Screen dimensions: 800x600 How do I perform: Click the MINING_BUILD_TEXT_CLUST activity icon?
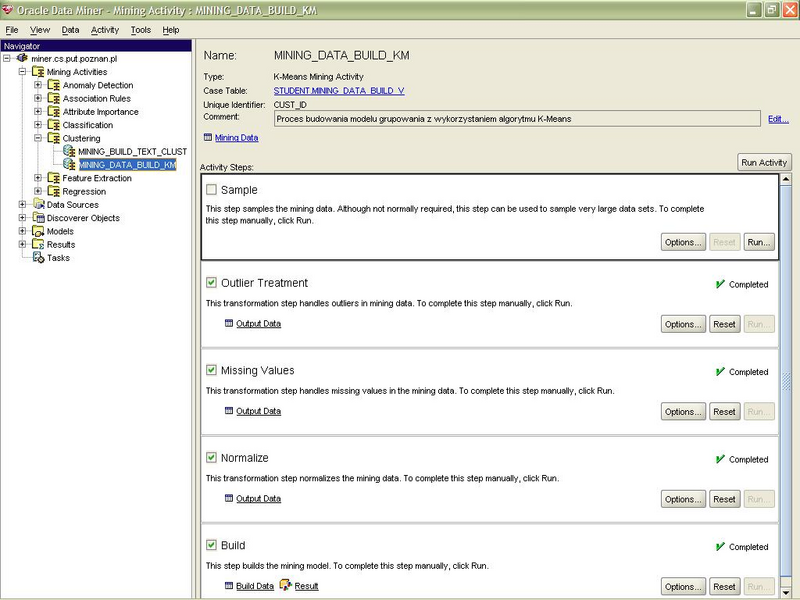click(69, 151)
